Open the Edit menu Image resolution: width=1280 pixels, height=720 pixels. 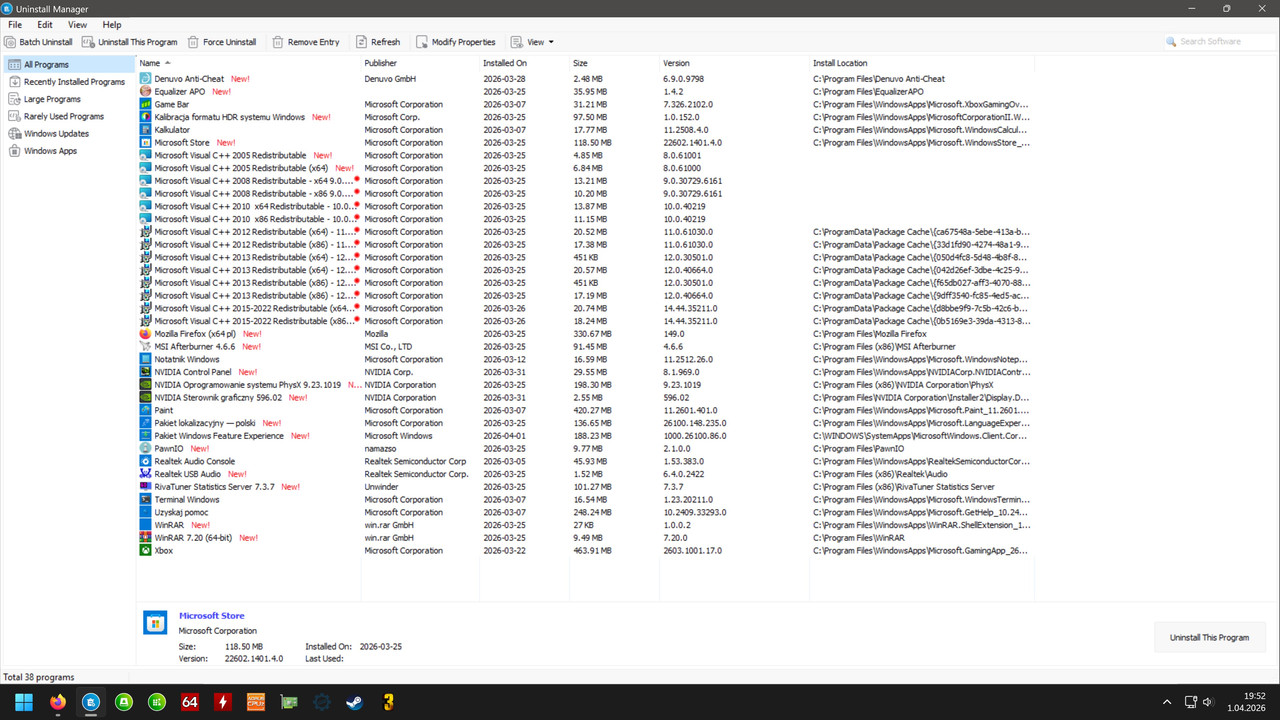(x=45, y=24)
